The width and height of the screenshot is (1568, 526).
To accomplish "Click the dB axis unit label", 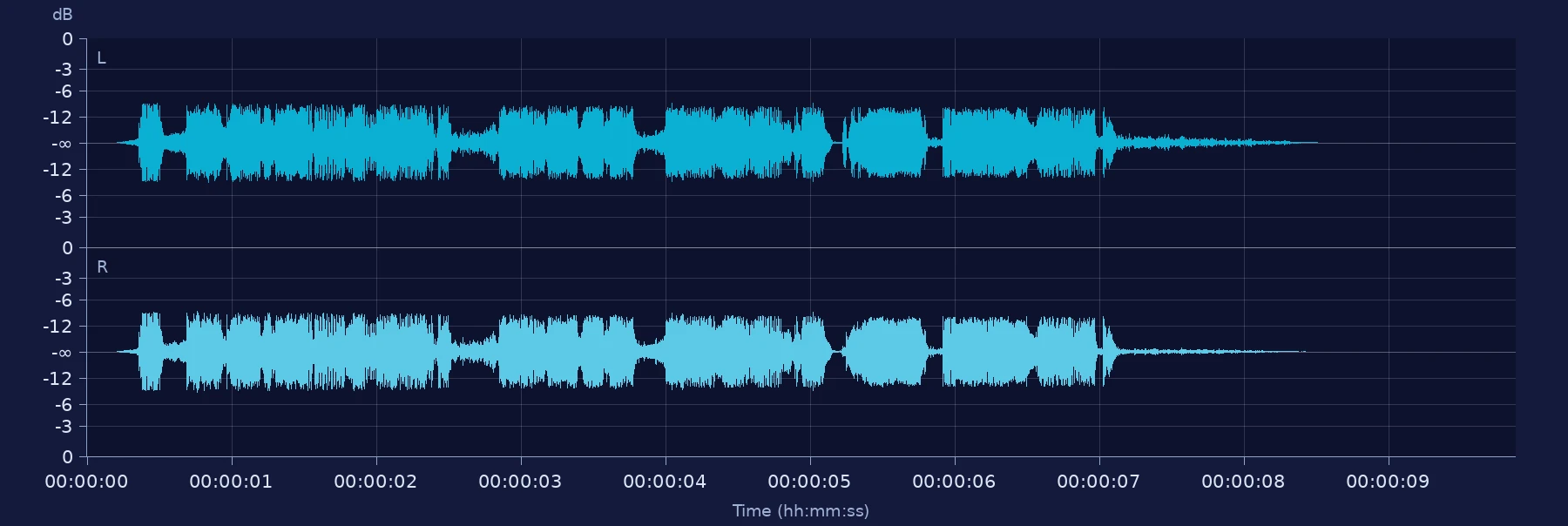I will (63, 15).
